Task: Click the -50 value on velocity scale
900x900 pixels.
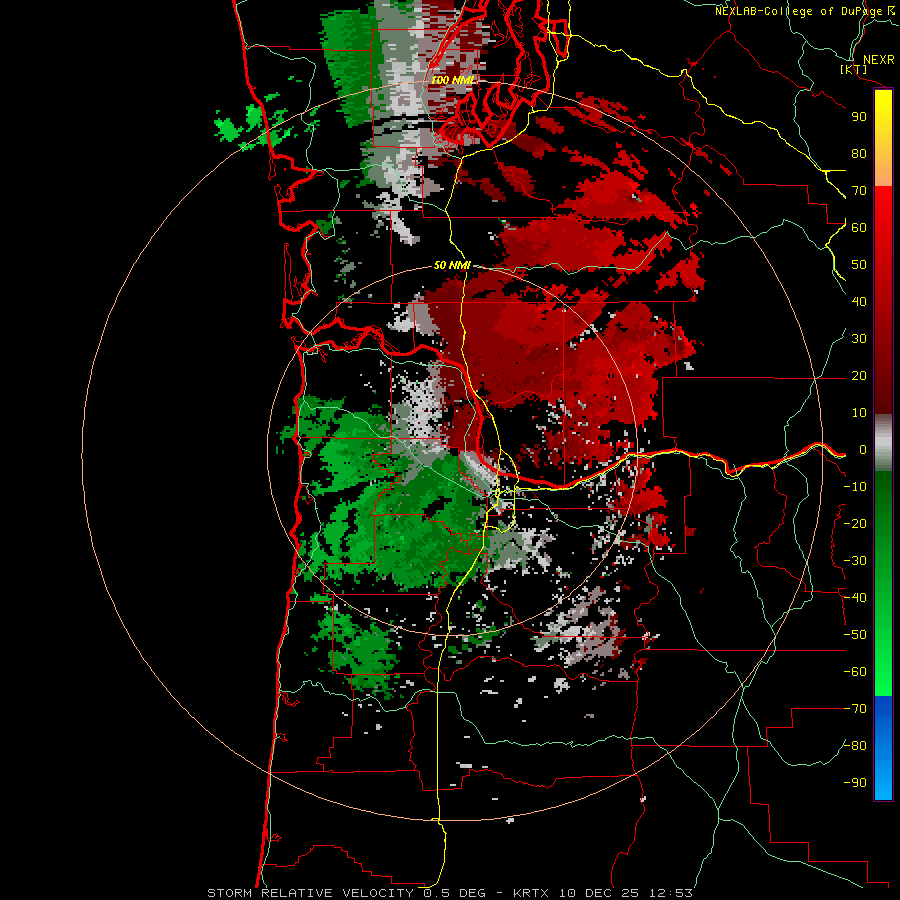Action: 855,635
